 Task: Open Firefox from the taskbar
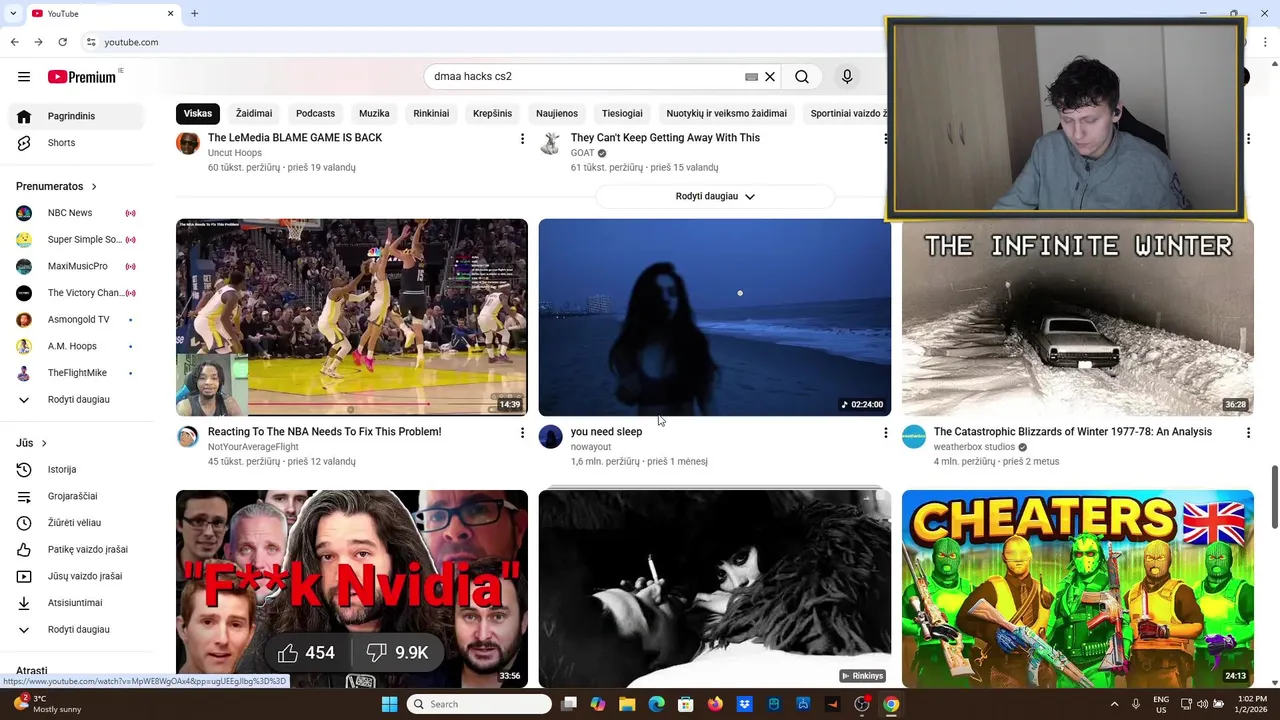click(715, 704)
